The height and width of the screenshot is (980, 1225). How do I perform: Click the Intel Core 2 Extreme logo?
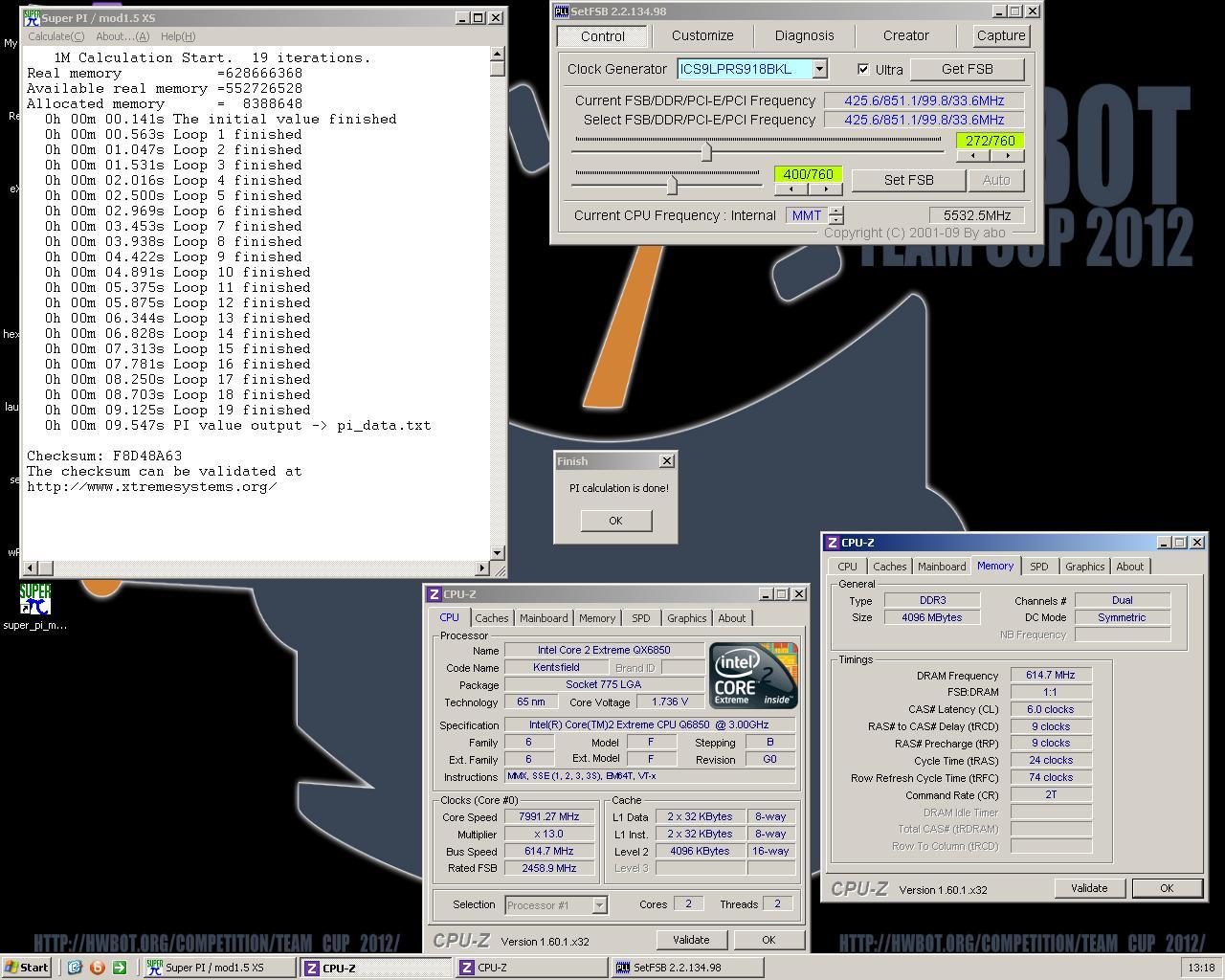[x=753, y=676]
